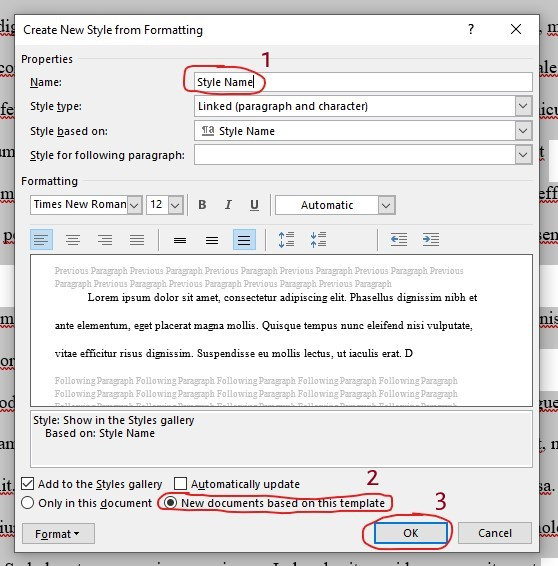
Task: Increase indent icon
Action: [x=431, y=239]
